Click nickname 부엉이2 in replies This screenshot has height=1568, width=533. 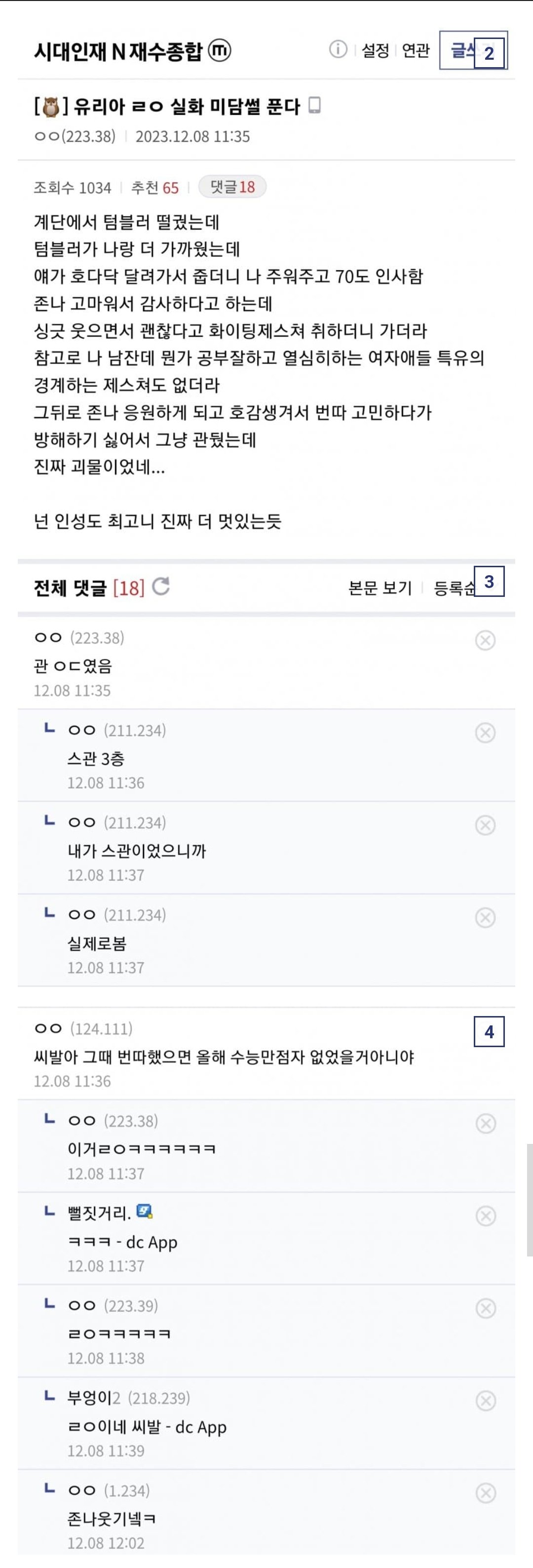pyautogui.click(x=94, y=1398)
